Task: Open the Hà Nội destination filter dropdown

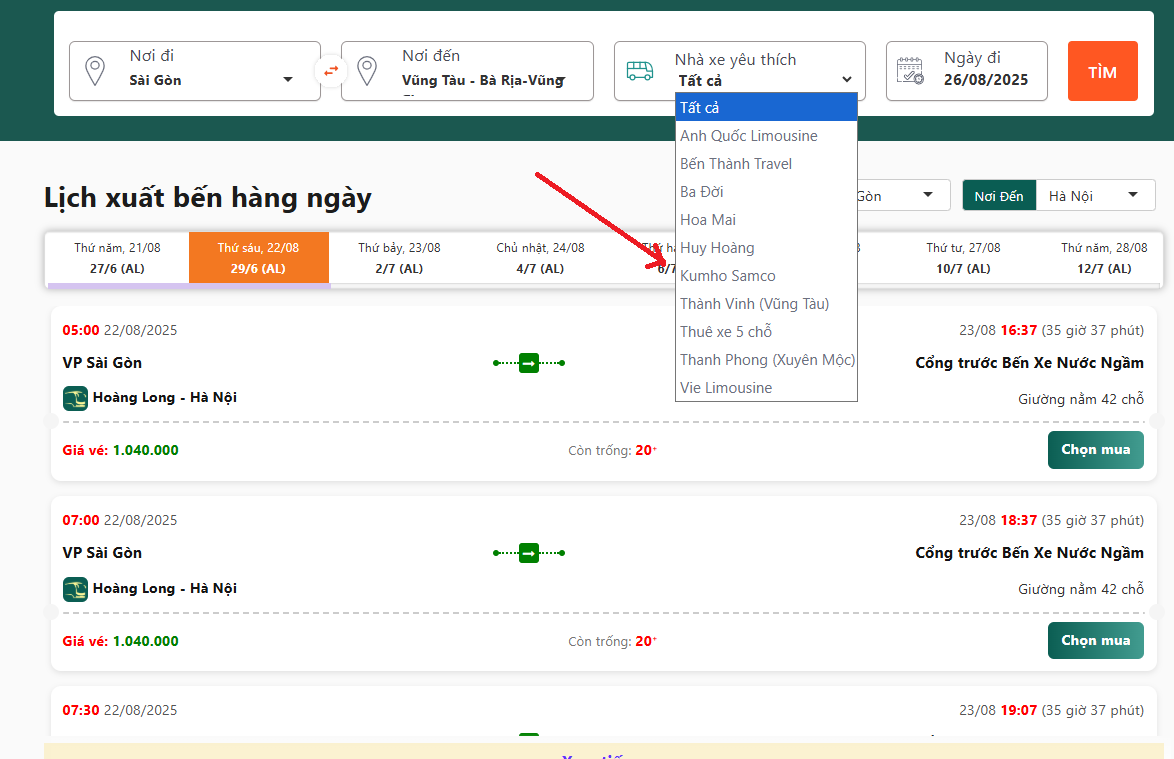Action: (1095, 195)
